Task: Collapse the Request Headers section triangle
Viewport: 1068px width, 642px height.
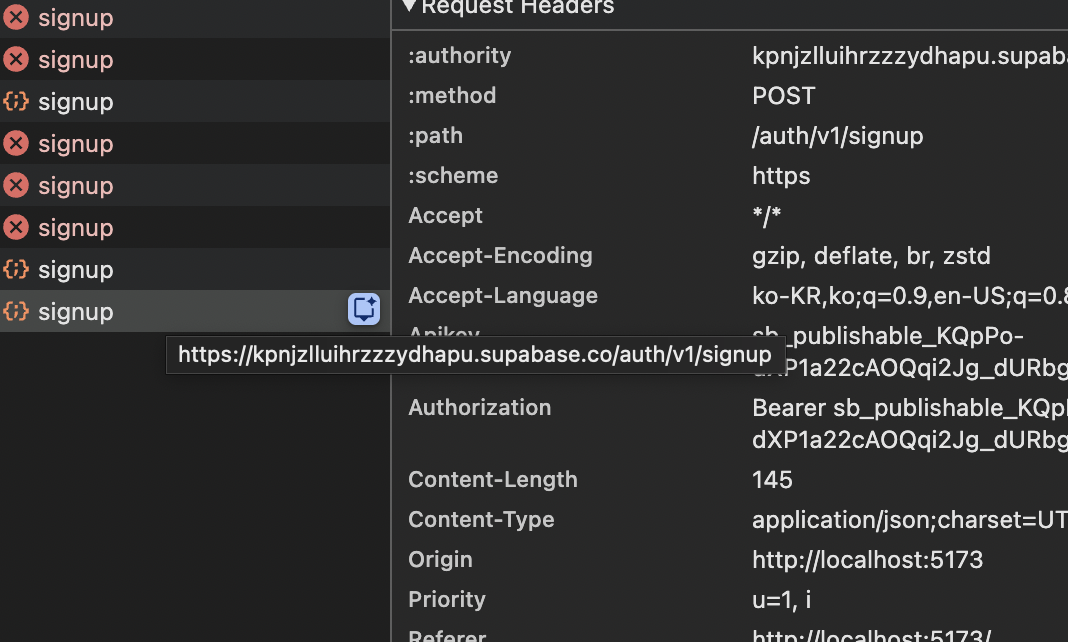Action: point(409,7)
